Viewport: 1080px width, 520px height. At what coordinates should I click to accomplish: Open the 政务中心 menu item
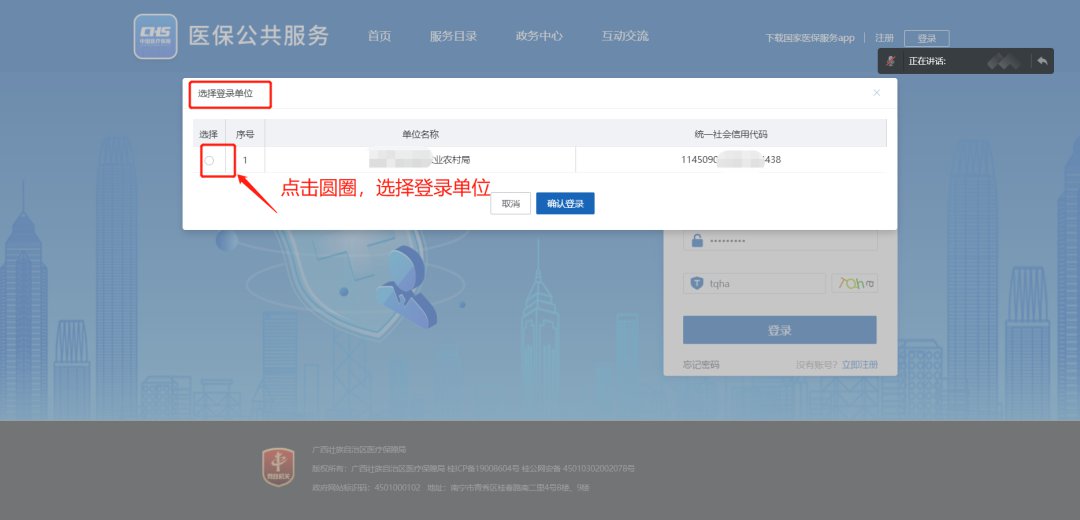[539, 36]
